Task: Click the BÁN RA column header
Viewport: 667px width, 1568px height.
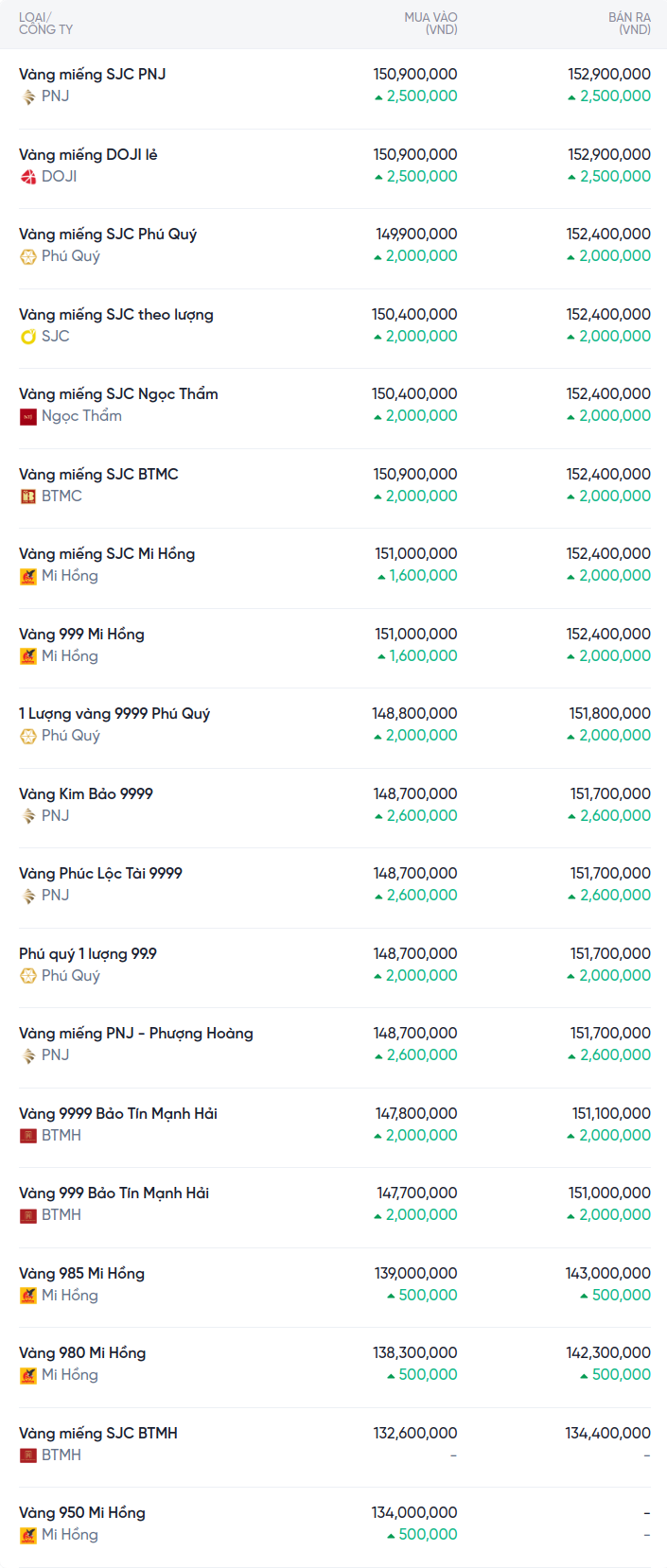Action: point(629,24)
